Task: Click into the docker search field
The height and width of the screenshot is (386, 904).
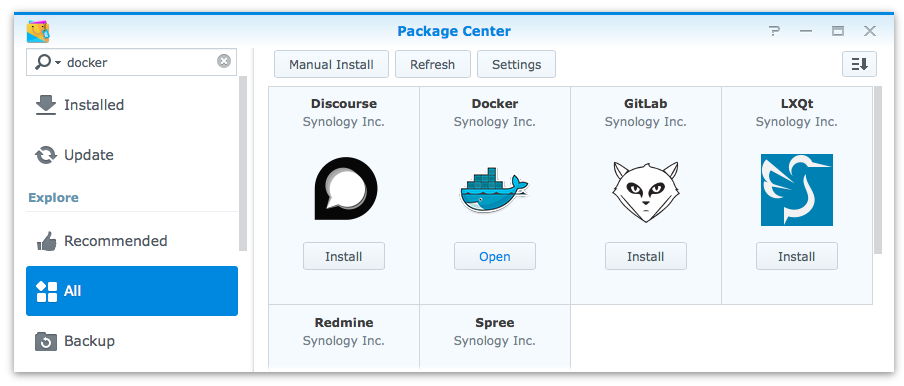Action: click(x=139, y=62)
